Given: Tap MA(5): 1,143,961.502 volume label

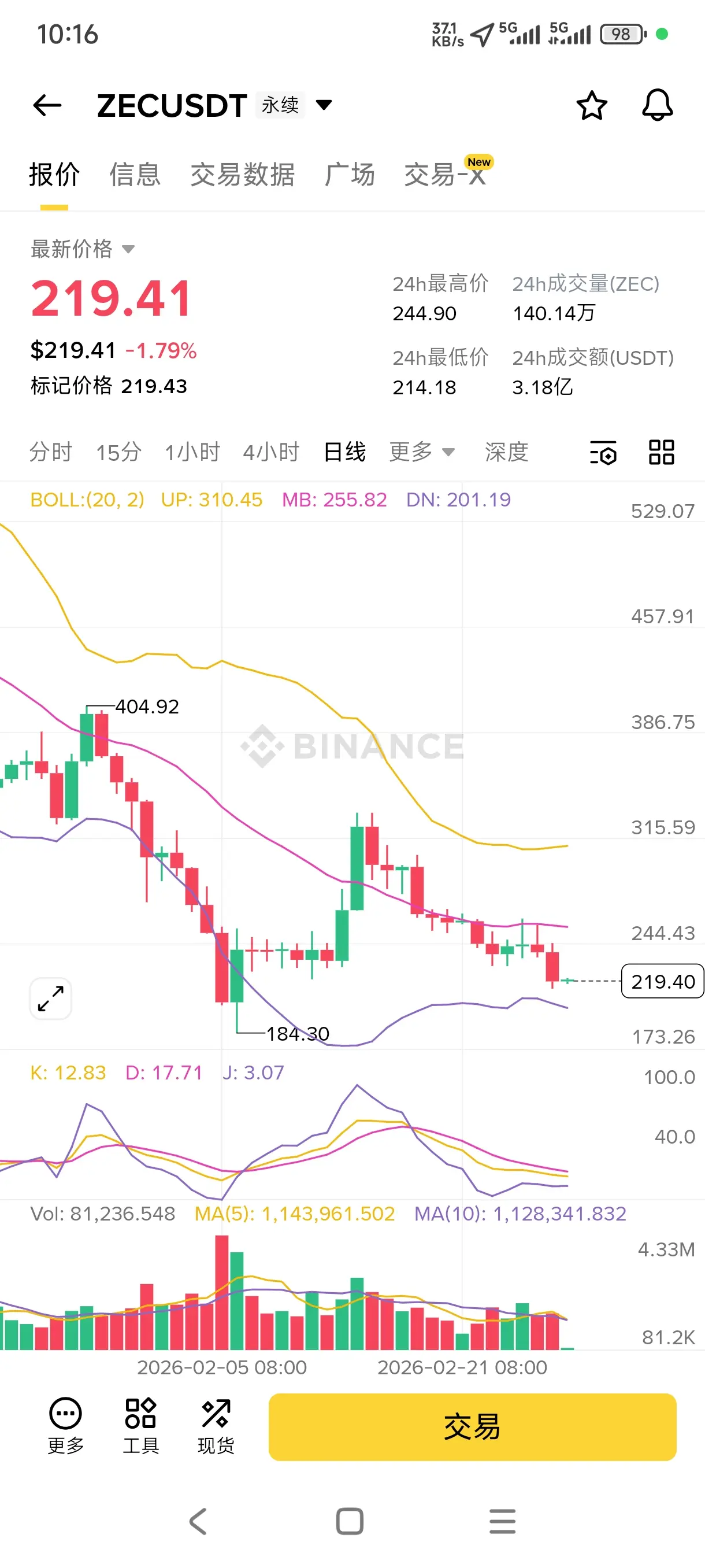Looking at the screenshot, I should click(295, 1214).
